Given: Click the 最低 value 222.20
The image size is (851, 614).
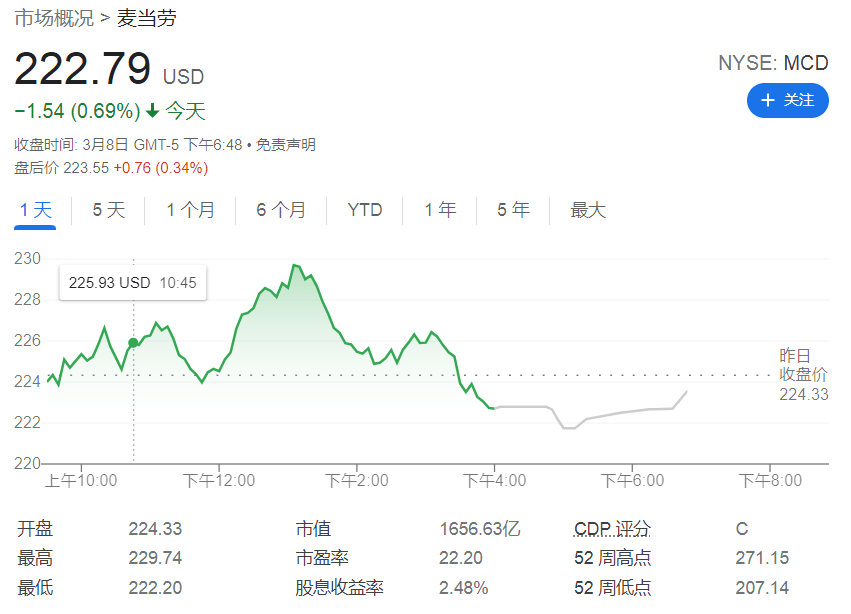Looking at the screenshot, I should [x=155, y=588].
